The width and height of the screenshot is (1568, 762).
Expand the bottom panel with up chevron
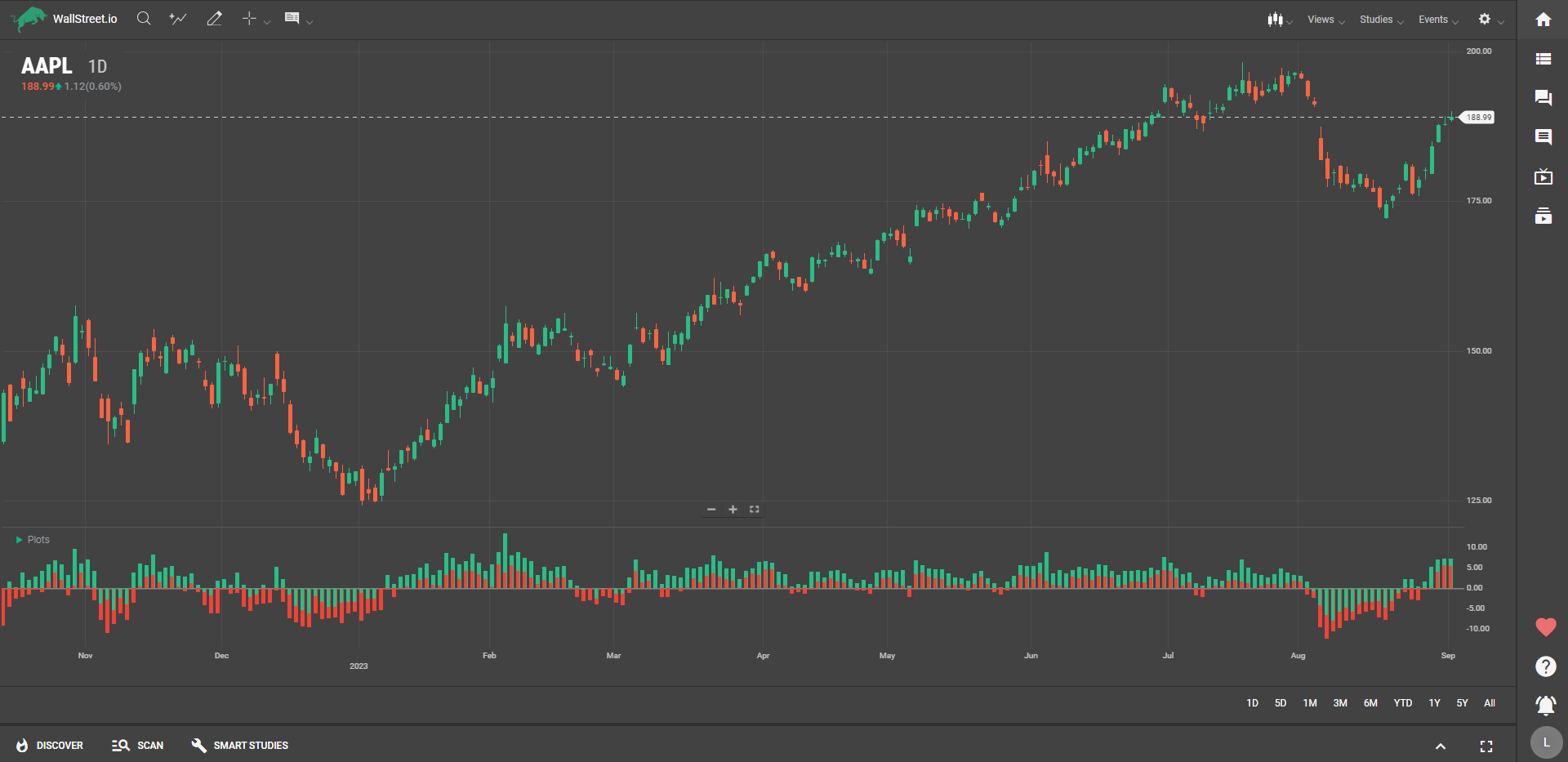tap(1441, 746)
